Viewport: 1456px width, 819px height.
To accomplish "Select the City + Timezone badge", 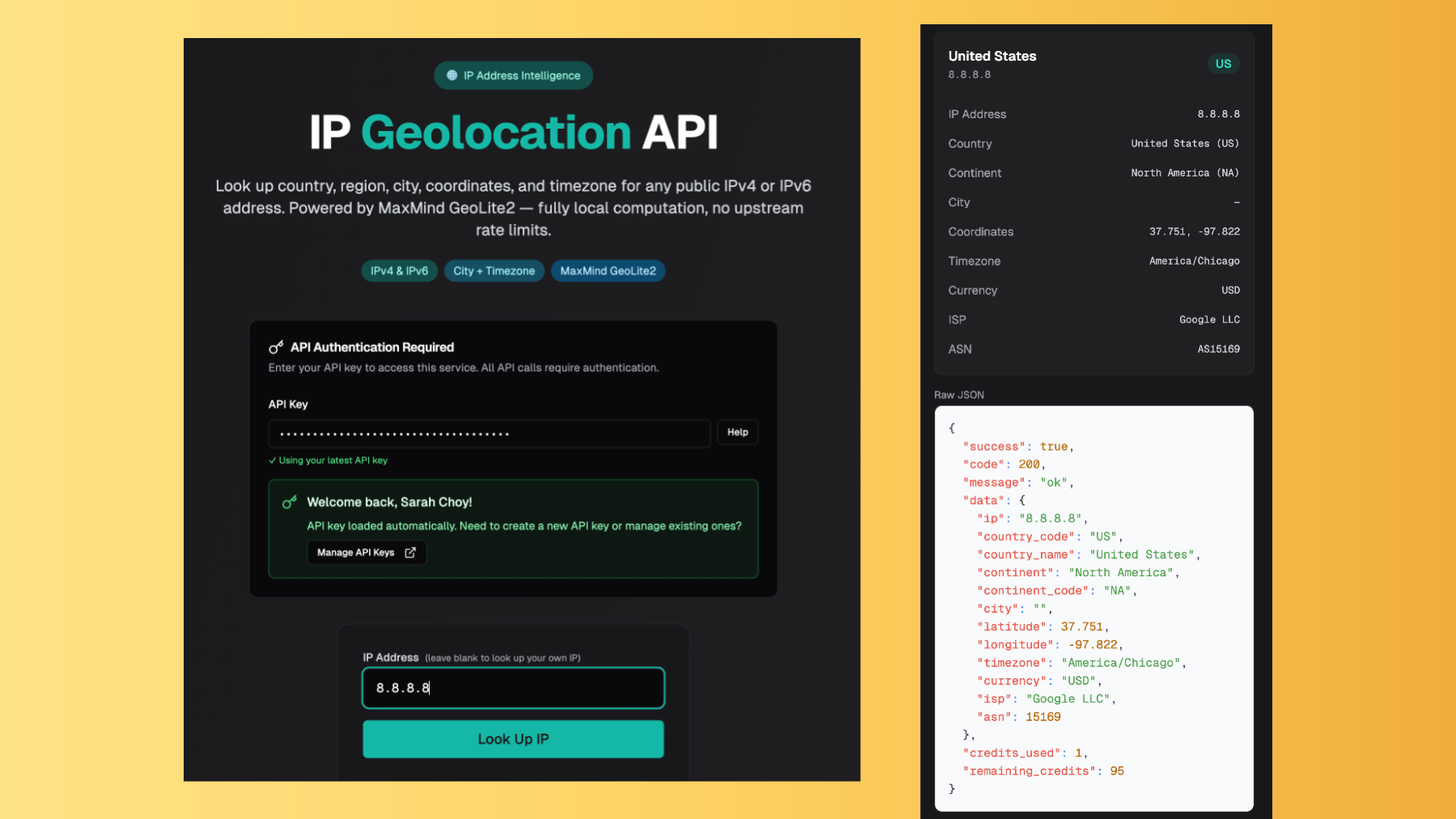I will (x=494, y=270).
